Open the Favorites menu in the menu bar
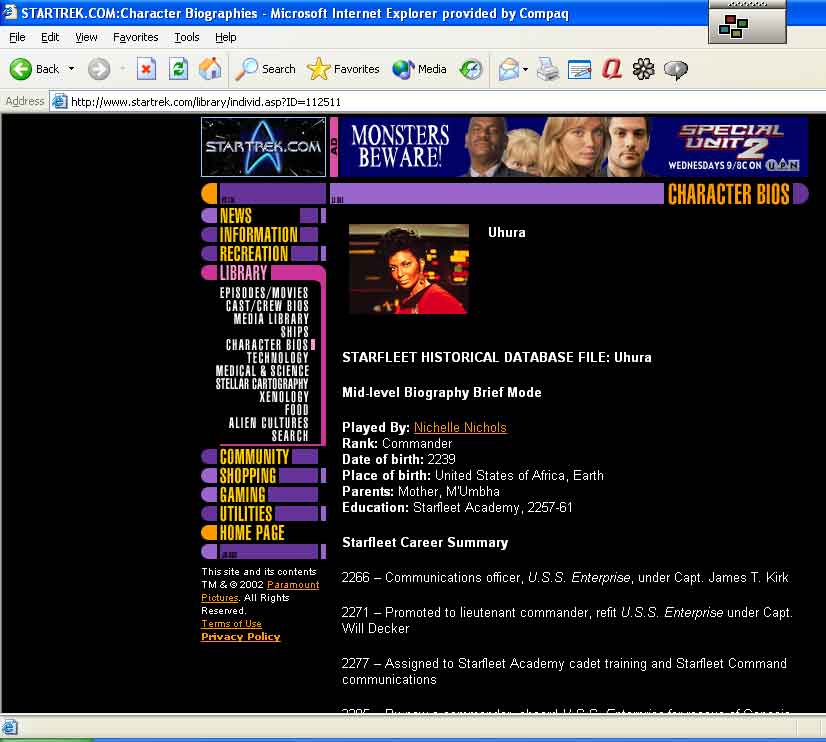The width and height of the screenshot is (826, 742). [135, 37]
